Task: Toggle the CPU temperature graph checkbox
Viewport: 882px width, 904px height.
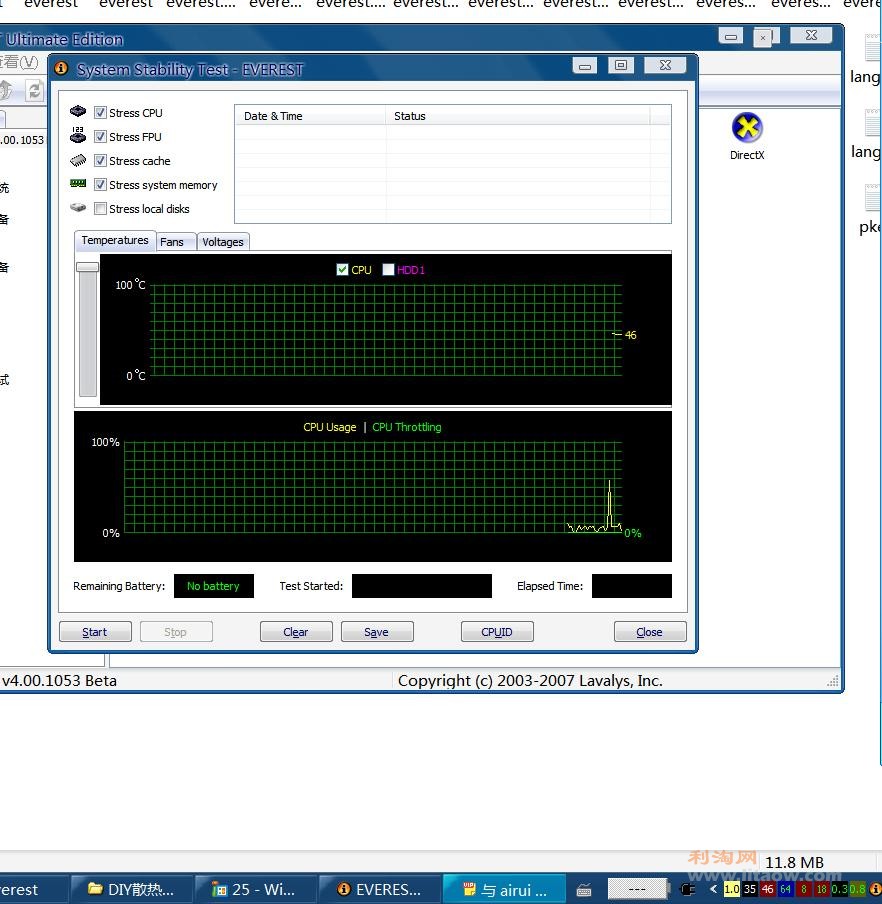Action: coord(342,269)
